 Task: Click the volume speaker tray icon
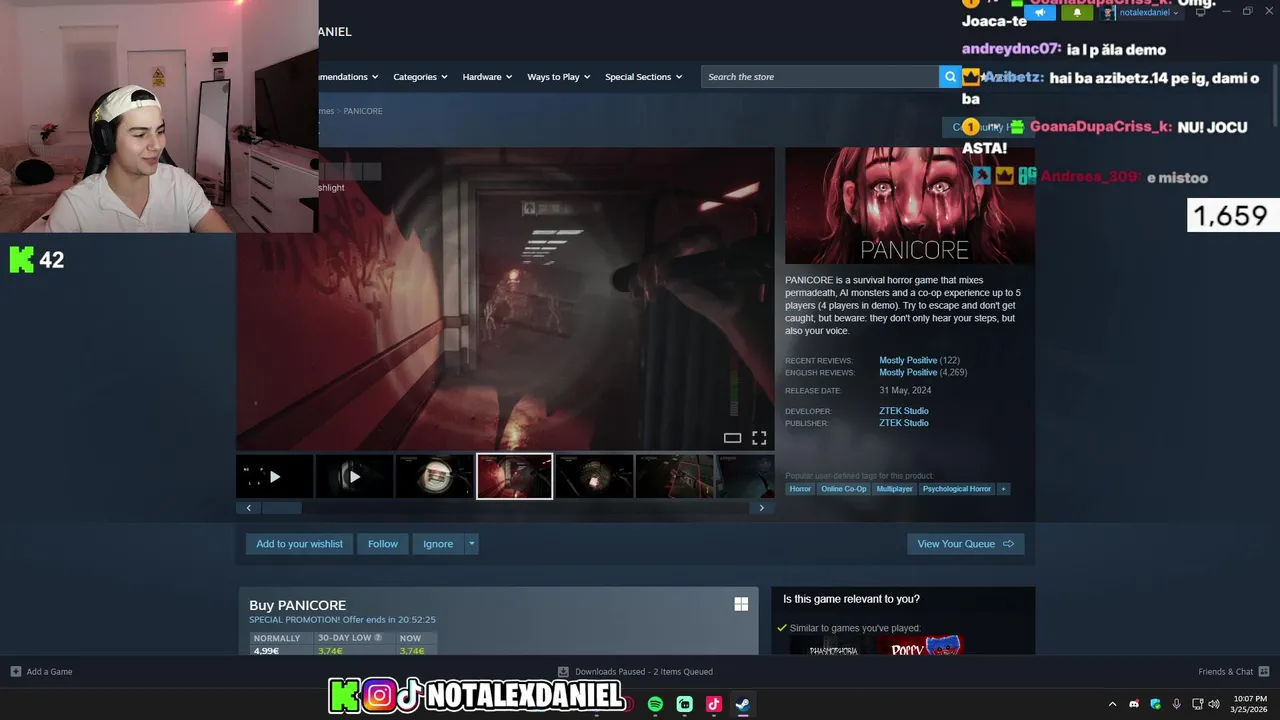click(x=1214, y=704)
